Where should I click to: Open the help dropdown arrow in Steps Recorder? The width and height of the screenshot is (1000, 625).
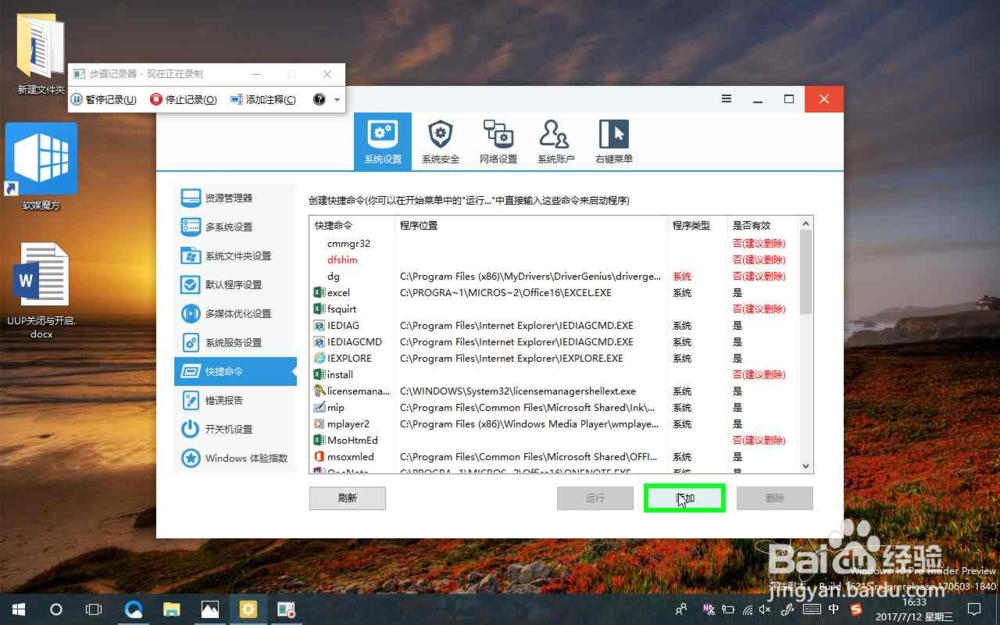(x=336, y=99)
